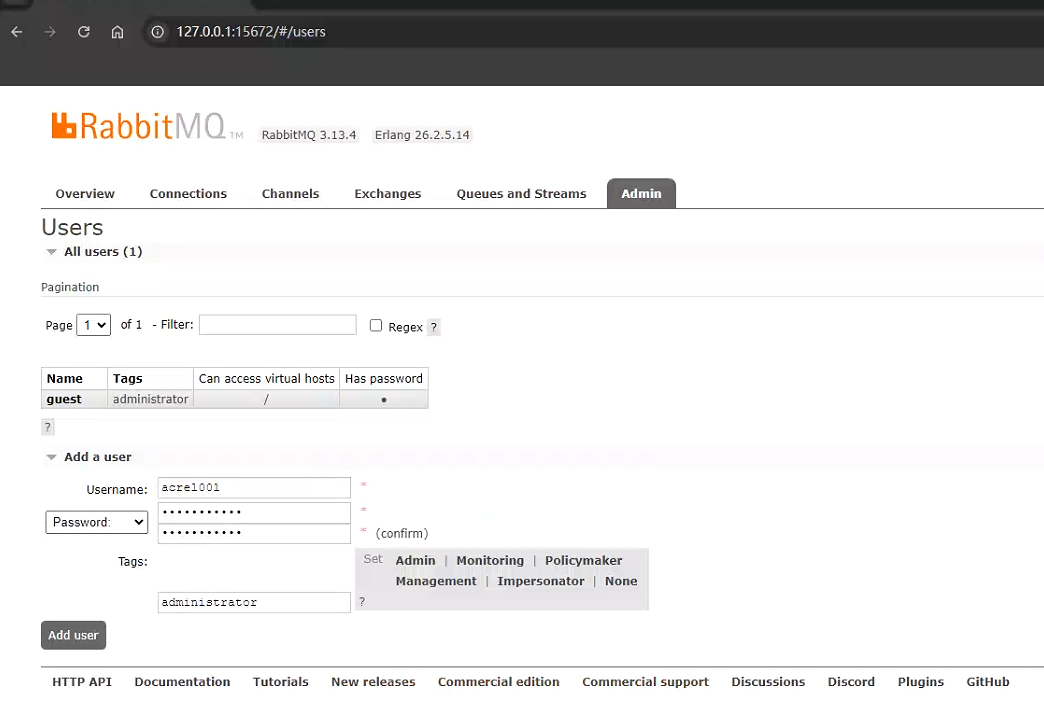Viewport: 1044px width, 724px height.
Task: Click the browser home icon
Action: (117, 32)
